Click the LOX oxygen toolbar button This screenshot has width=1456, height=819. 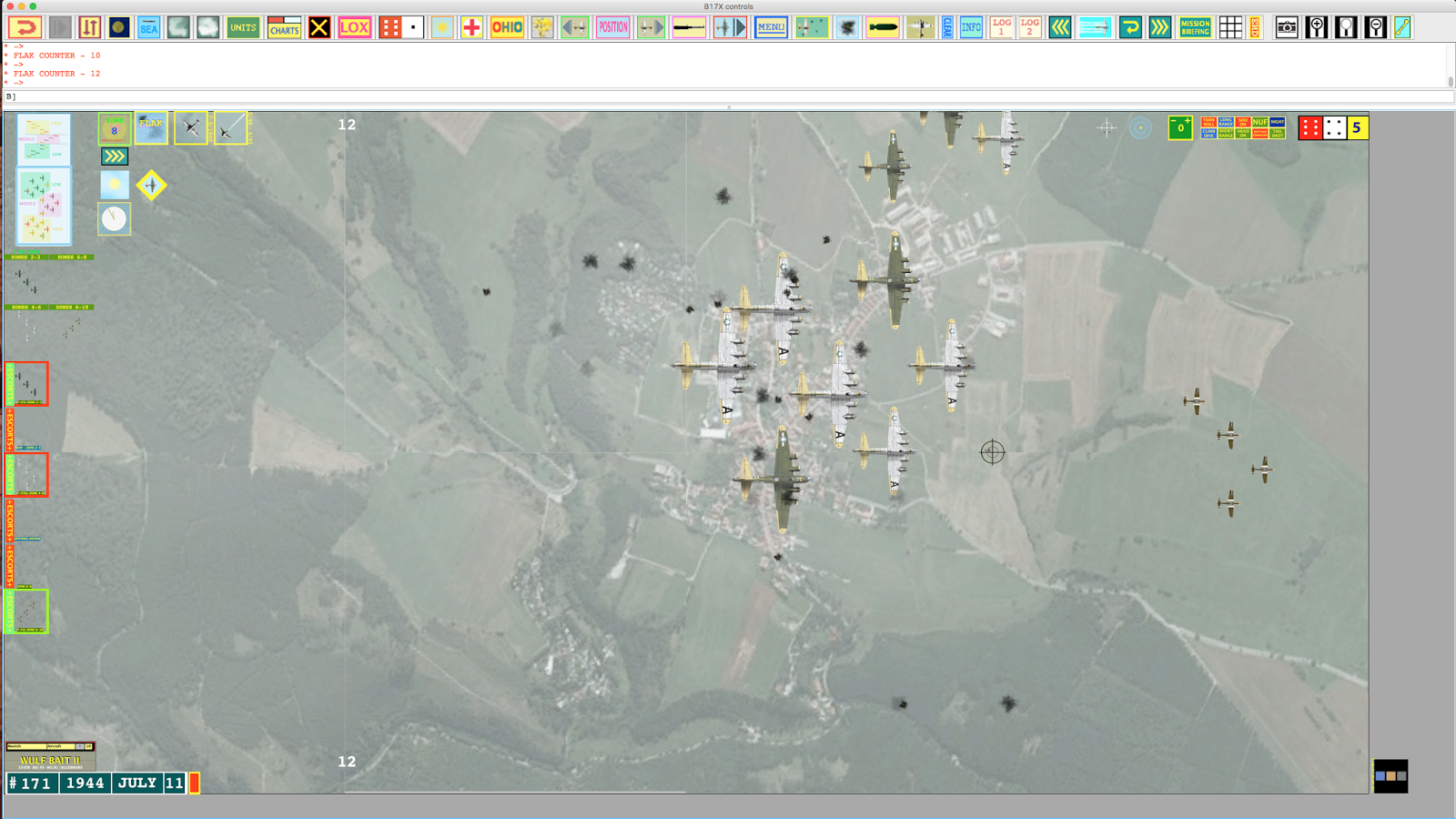tap(354, 27)
